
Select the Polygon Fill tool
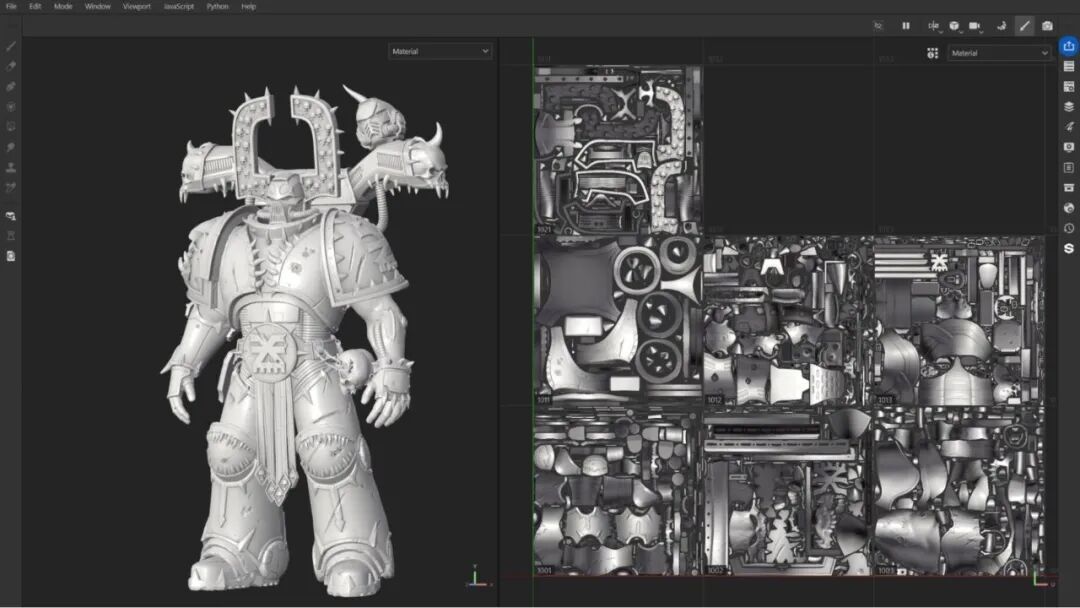[x=11, y=107]
